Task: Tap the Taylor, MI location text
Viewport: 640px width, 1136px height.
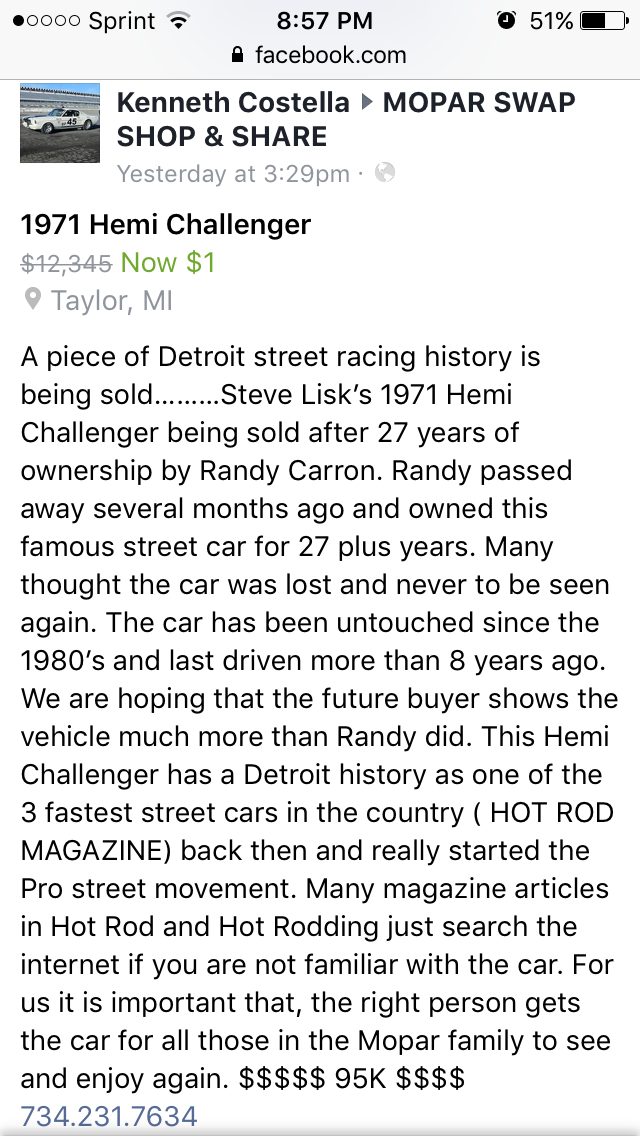Action: (112, 300)
